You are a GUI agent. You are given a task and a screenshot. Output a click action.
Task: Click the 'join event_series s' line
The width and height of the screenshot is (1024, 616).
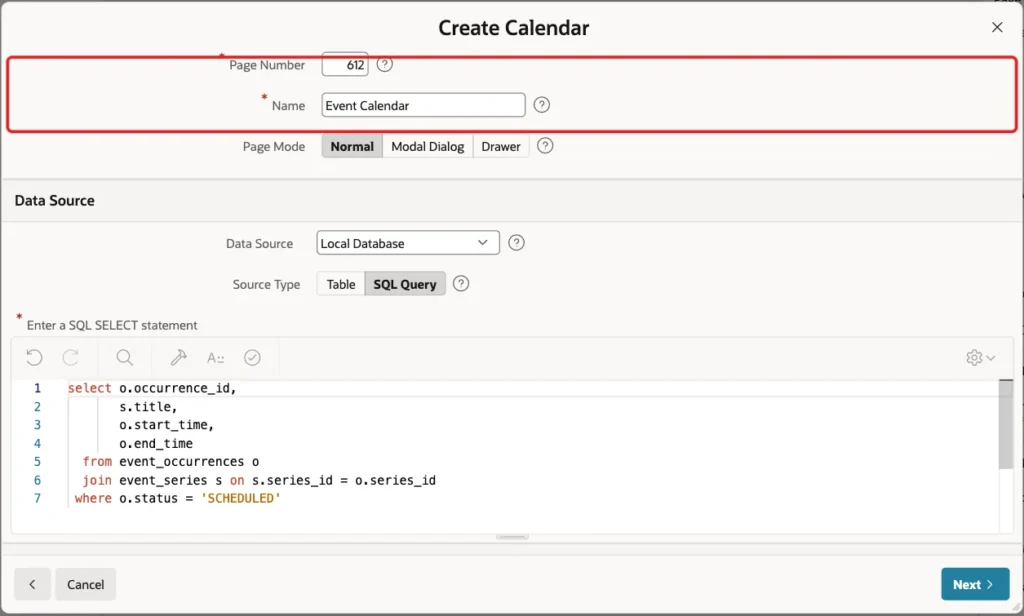tap(259, 480)
